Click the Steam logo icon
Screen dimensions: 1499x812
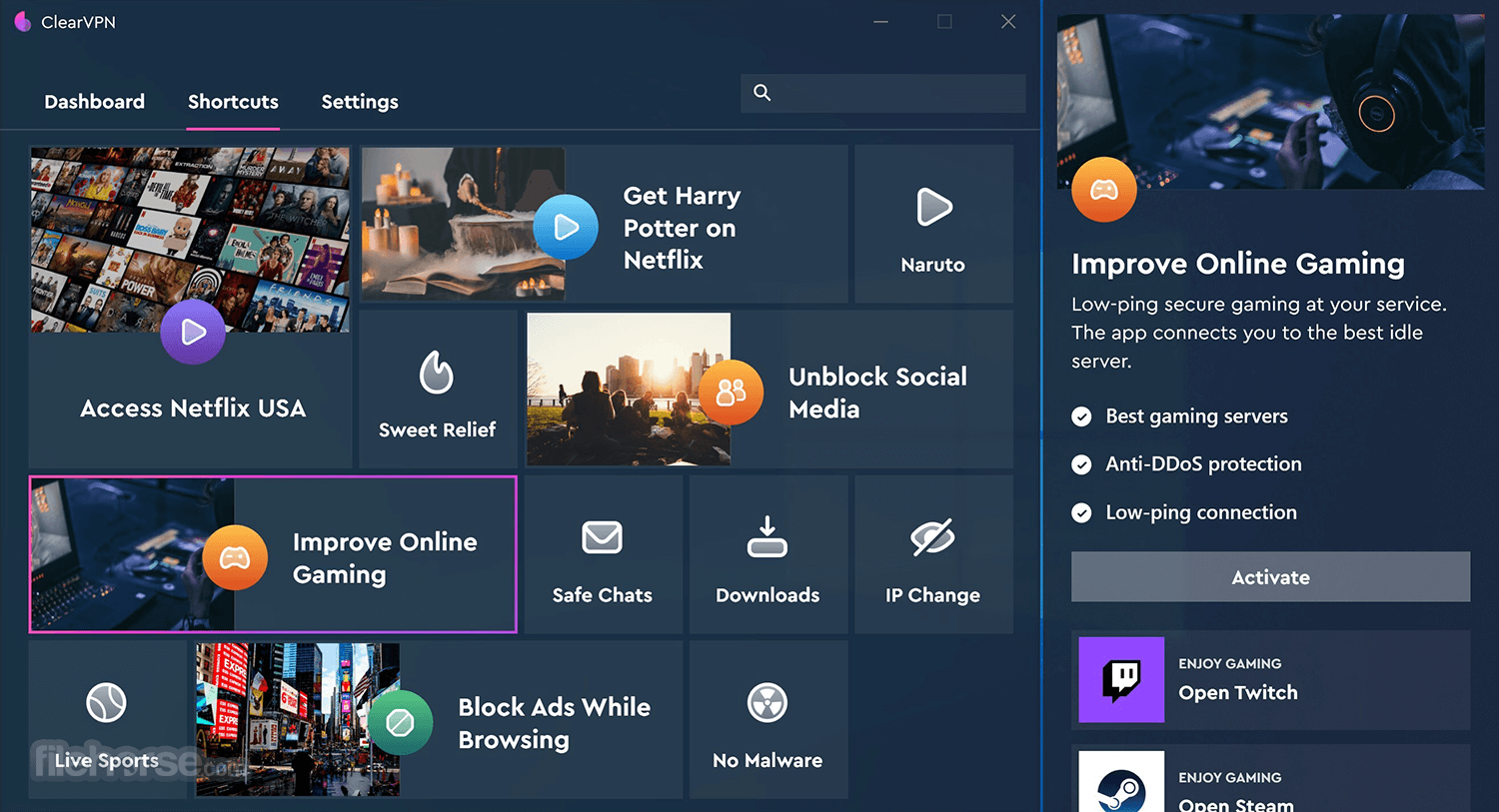(x=1121, y=782)
